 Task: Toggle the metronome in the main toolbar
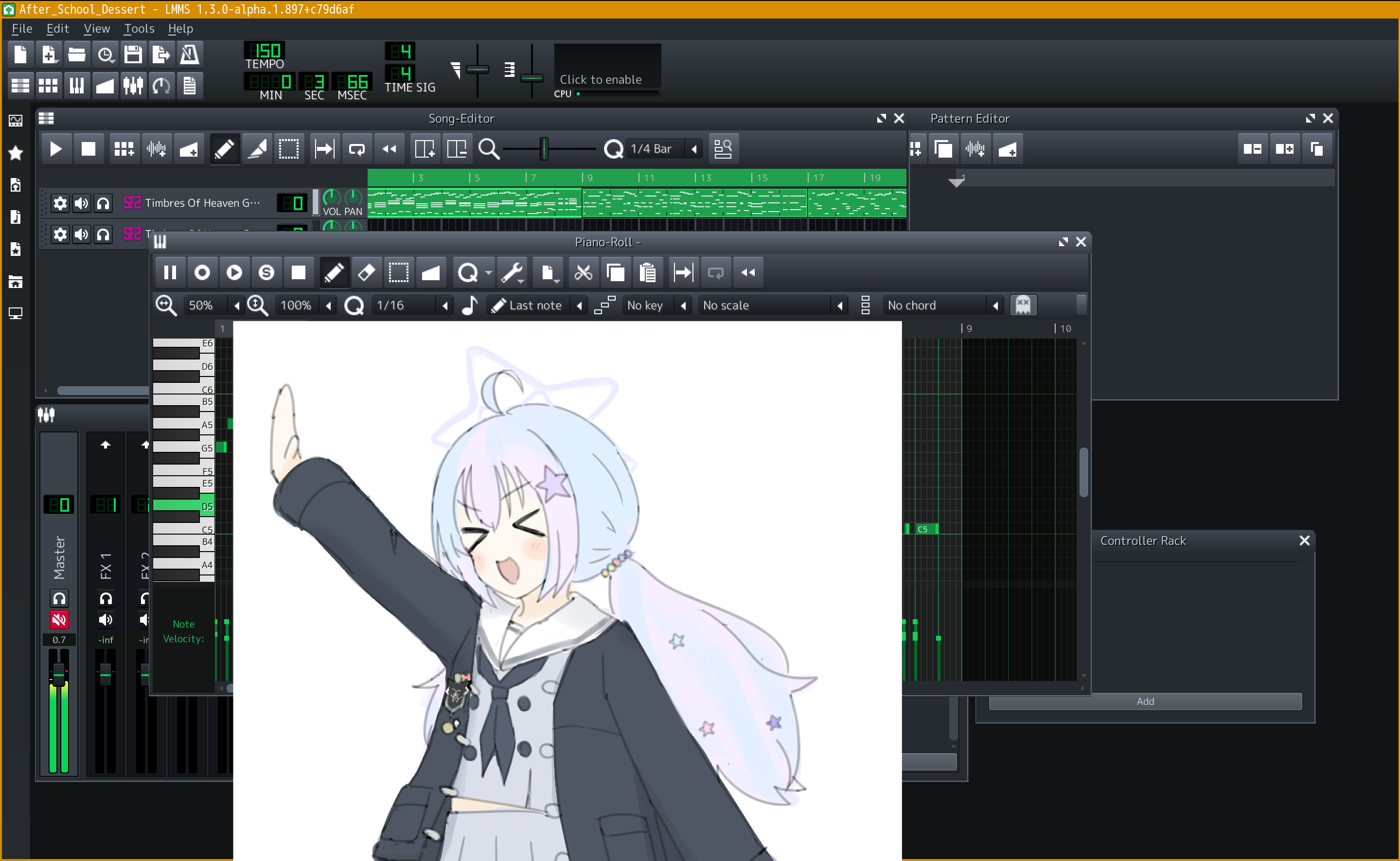[x=189, y=54]
